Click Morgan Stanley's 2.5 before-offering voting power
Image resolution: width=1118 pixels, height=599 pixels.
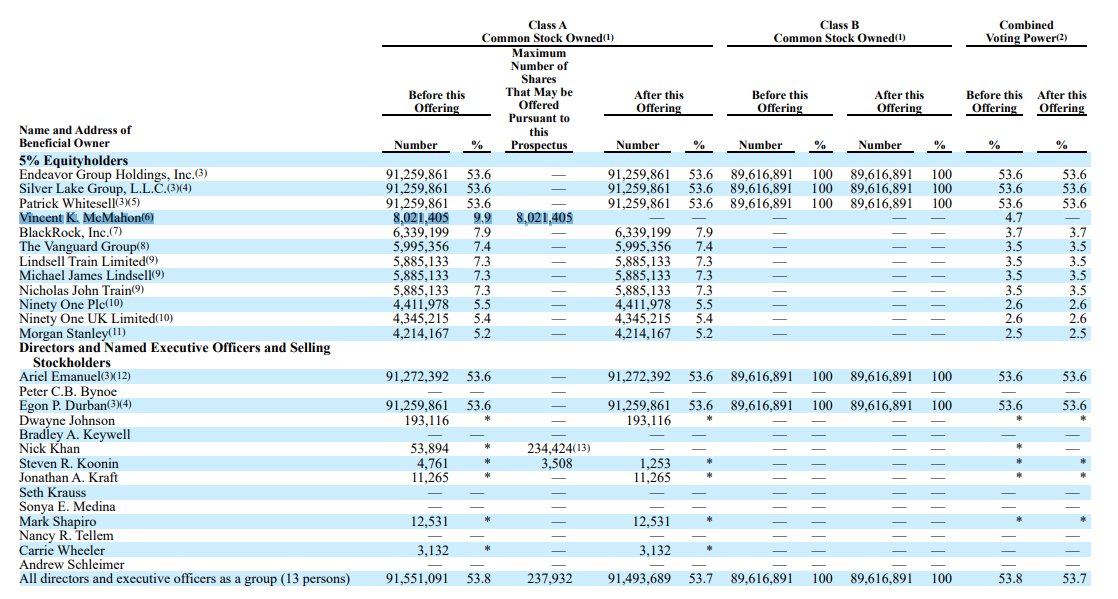[x=1013, y=334]
